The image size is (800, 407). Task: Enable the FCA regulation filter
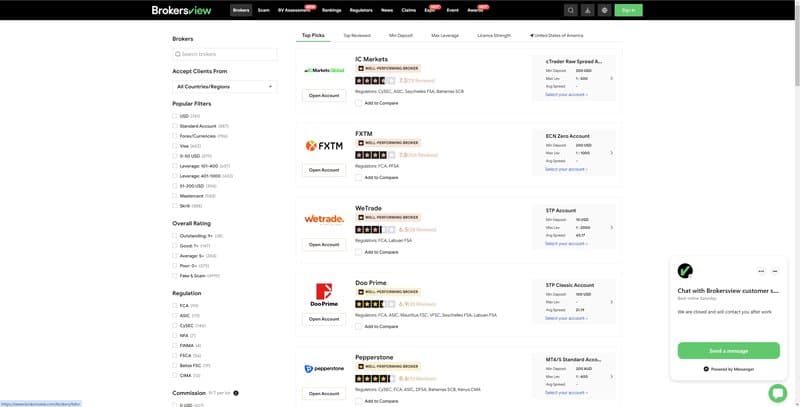(x=175, y=305)
